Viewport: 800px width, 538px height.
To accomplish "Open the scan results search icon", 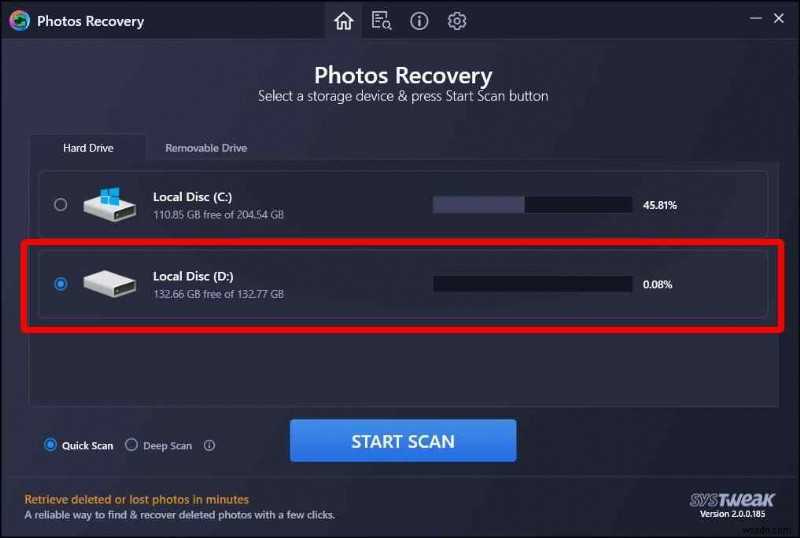I will coord(381,21).
